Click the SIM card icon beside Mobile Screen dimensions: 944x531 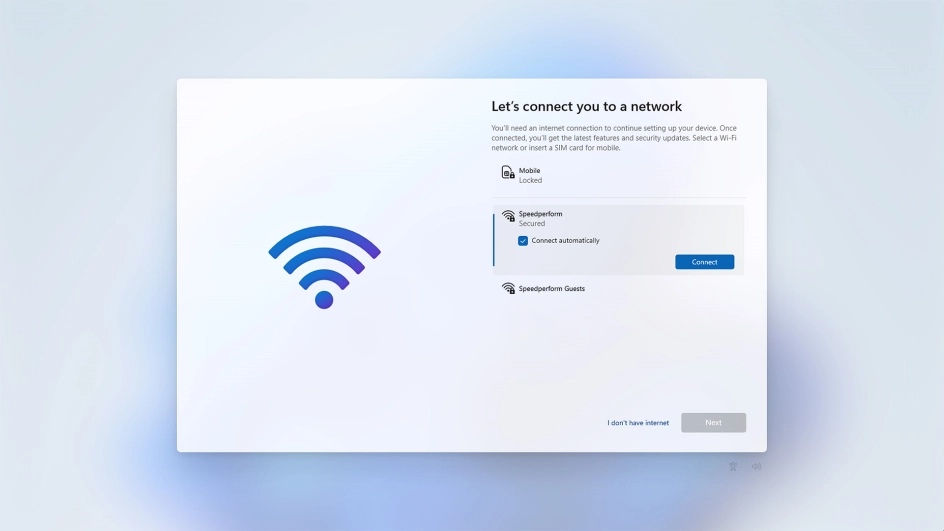(508, 173)
